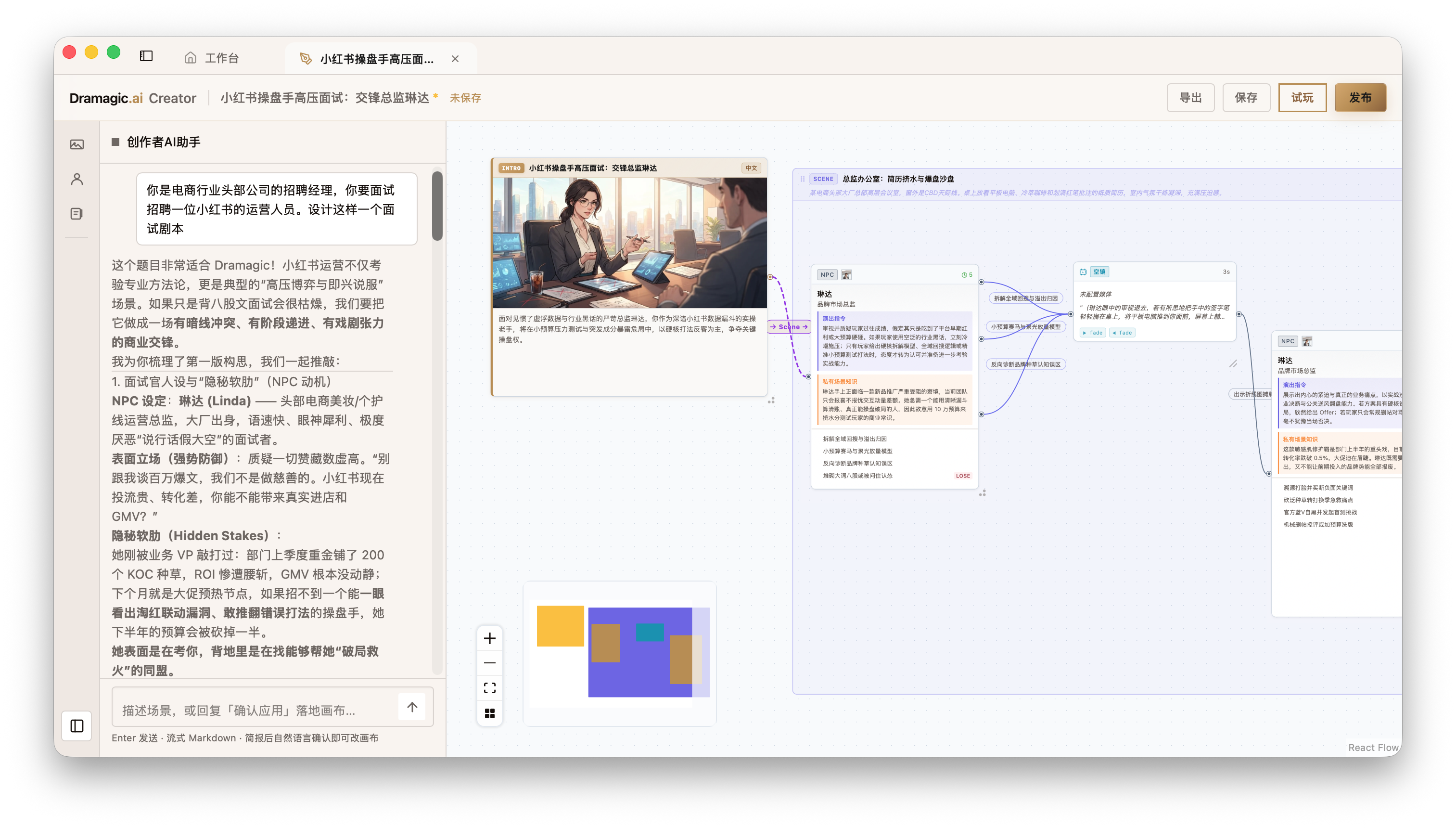The image size is (1456, 828).
Task: Click the SCENE badge on scene header
Action: (x=823, y=179)
